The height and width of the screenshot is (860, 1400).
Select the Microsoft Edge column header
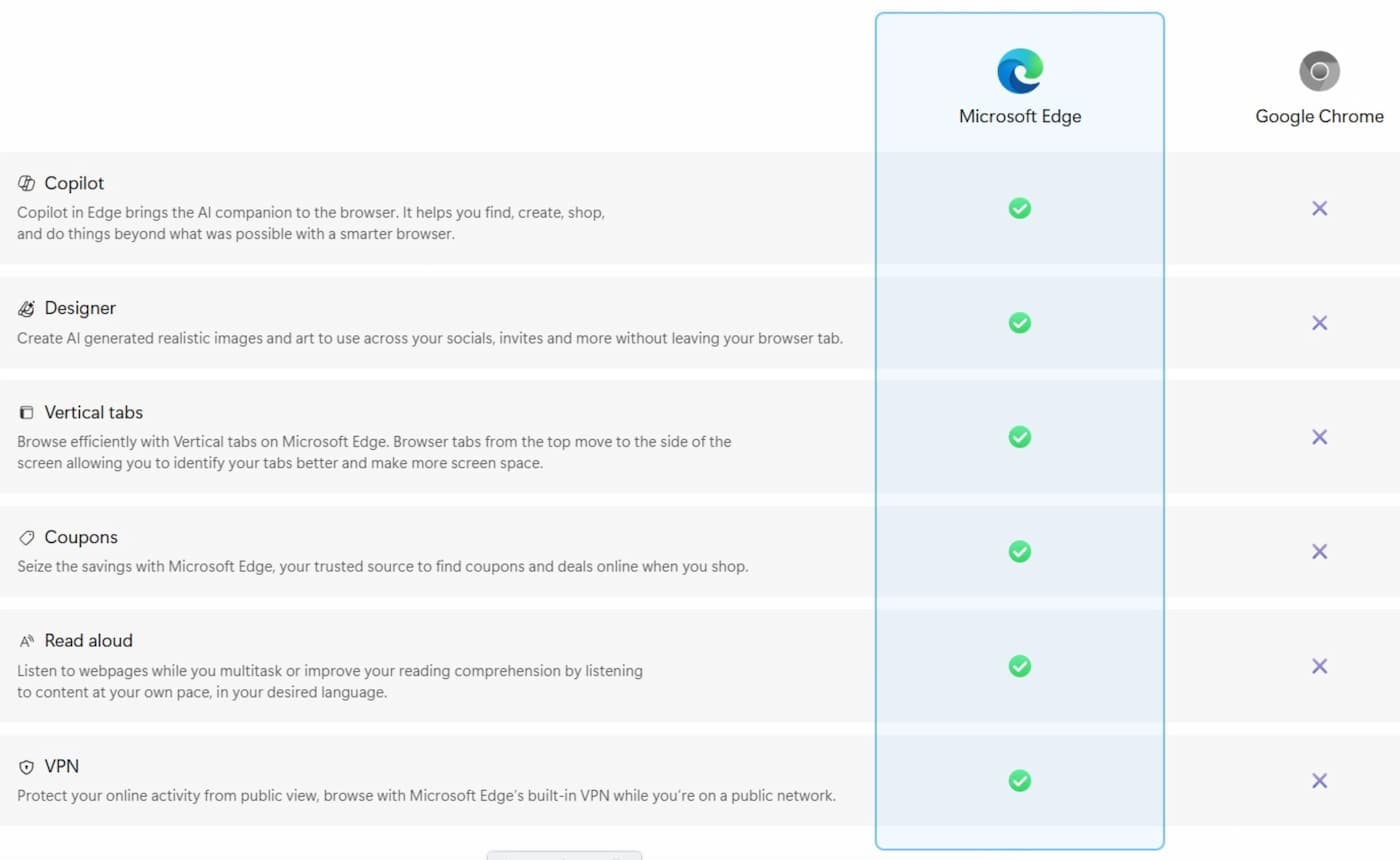[x=1019, y=116]
